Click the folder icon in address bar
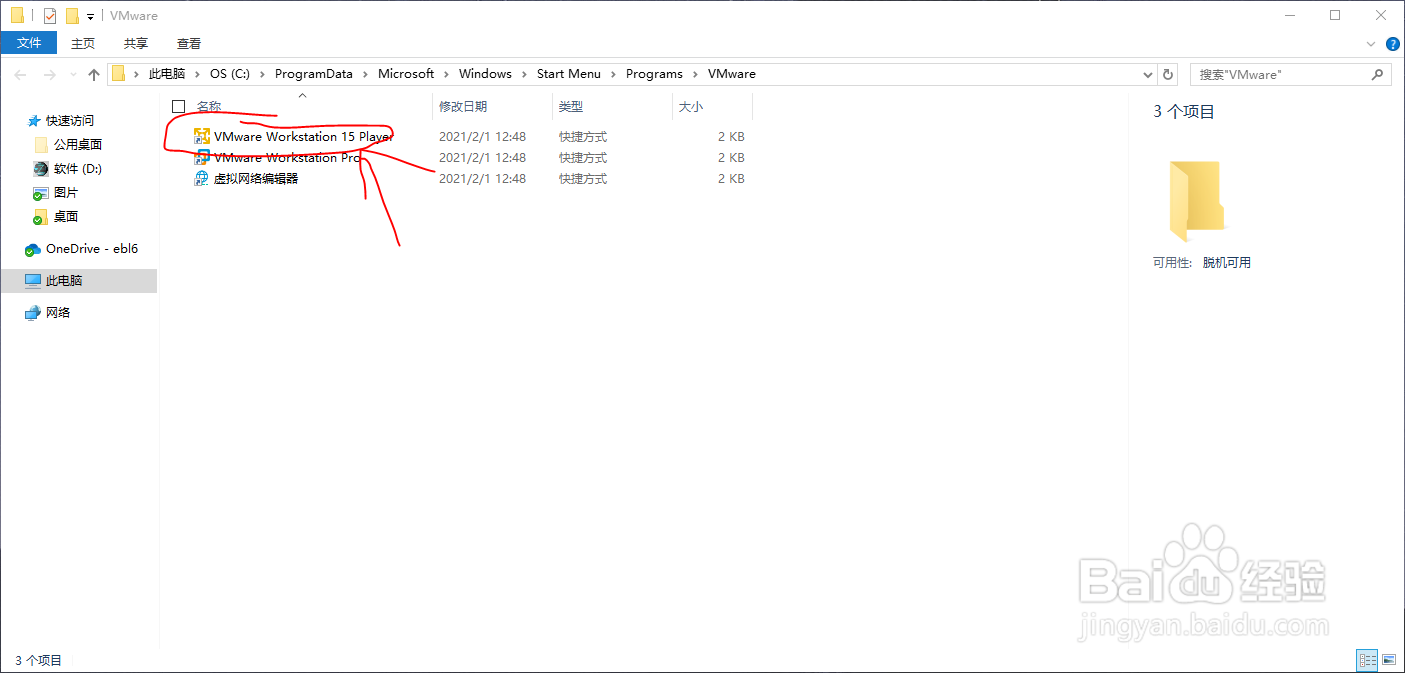 point(119,74)
